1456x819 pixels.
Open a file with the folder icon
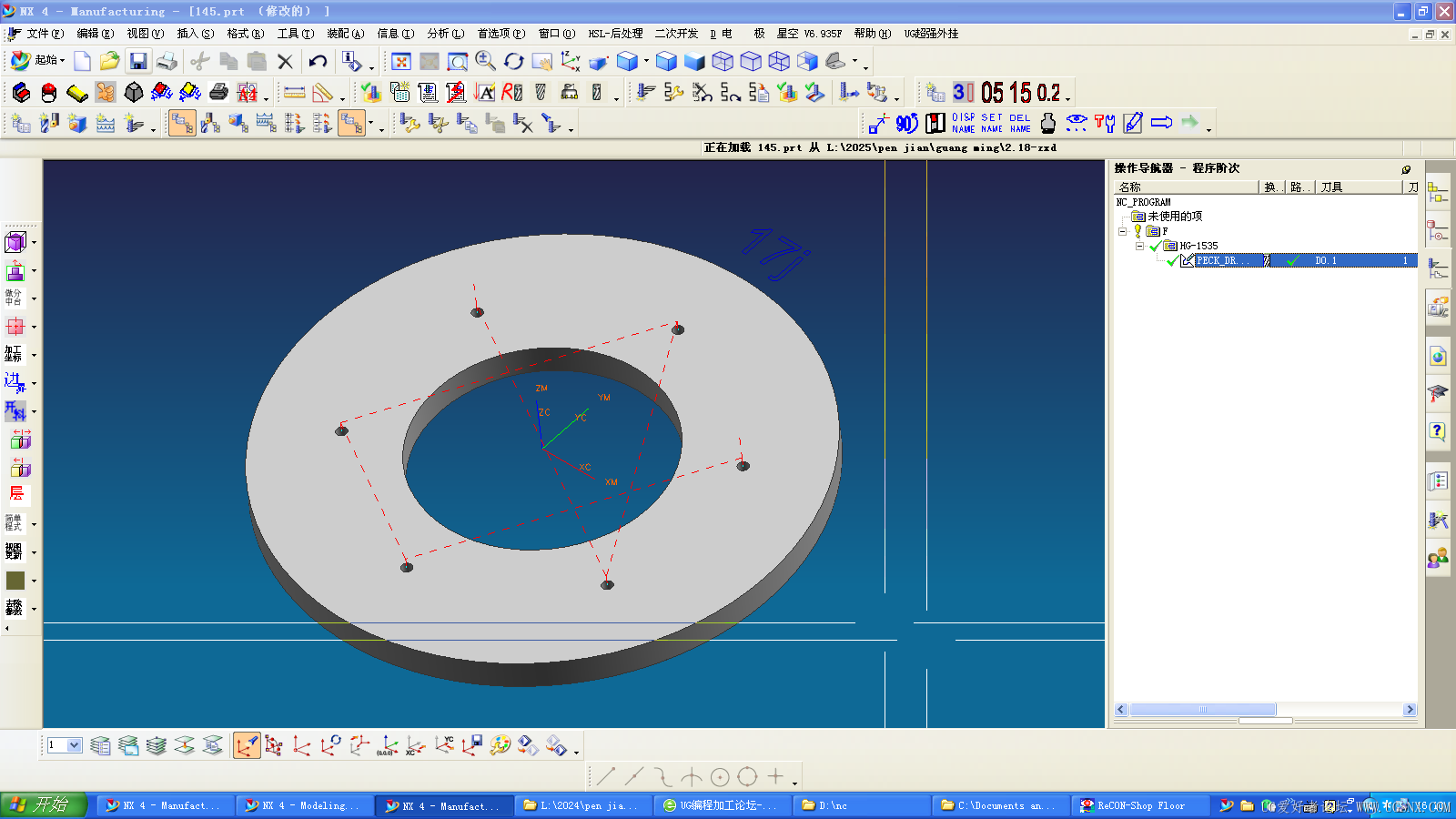pos(109,61)
